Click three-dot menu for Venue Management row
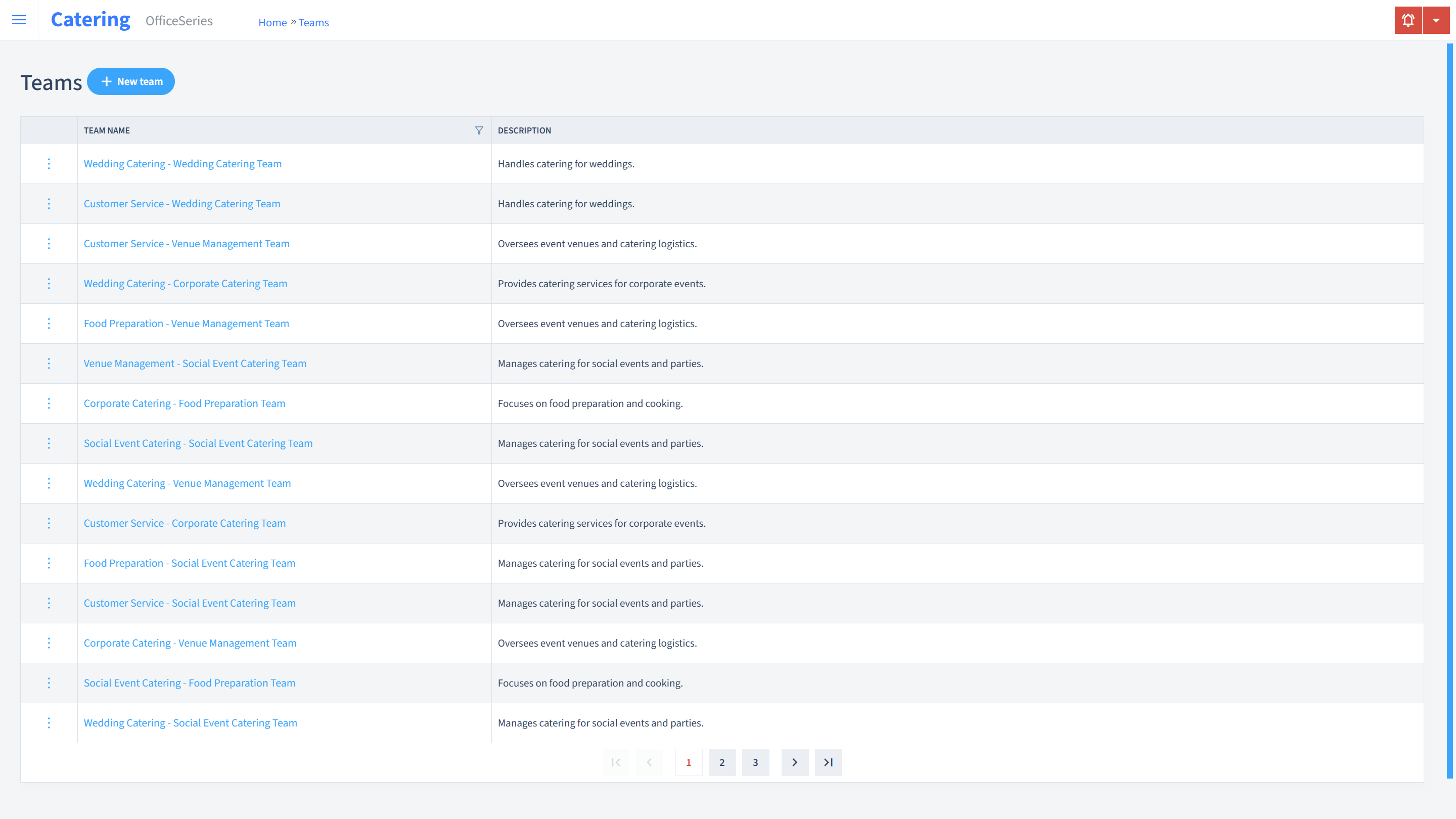 coord(49,363)
